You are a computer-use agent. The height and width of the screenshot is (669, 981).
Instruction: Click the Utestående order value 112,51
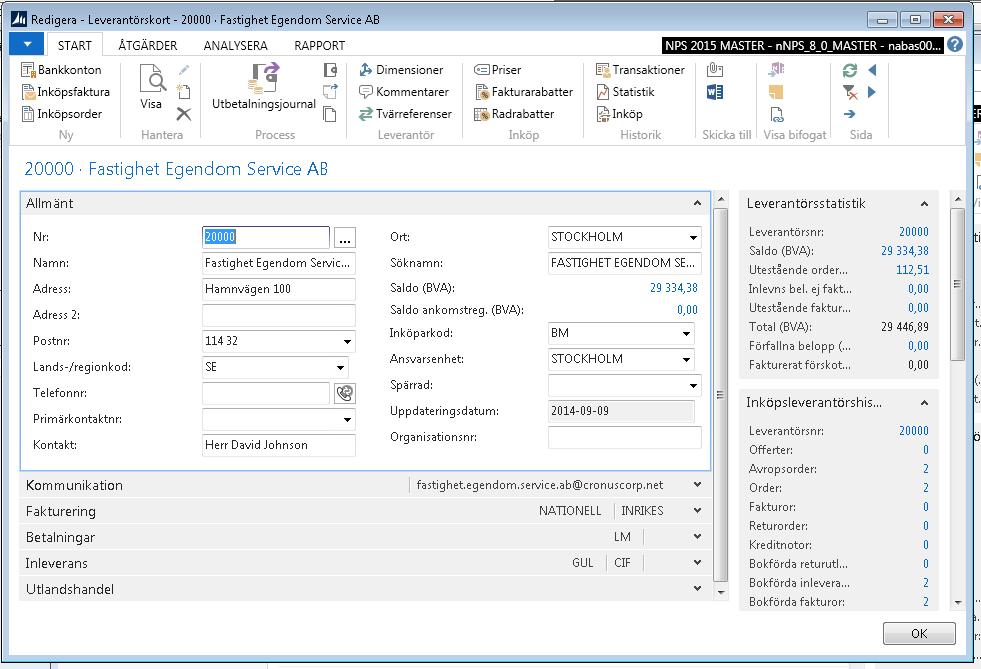pyautogui.click(x=913, y=270)
